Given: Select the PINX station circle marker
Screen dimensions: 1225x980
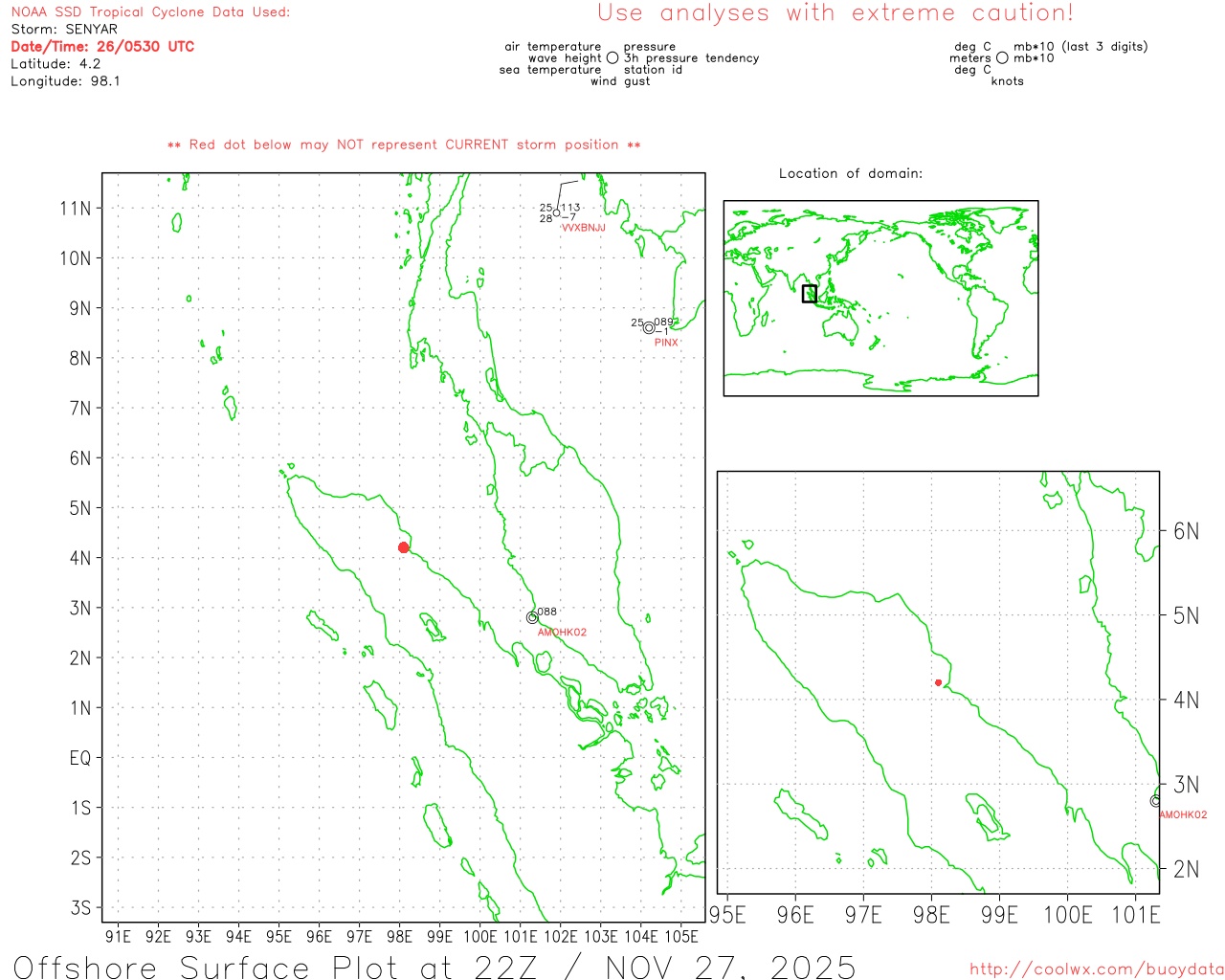Looking at the screenshot, I should point(649,328).
